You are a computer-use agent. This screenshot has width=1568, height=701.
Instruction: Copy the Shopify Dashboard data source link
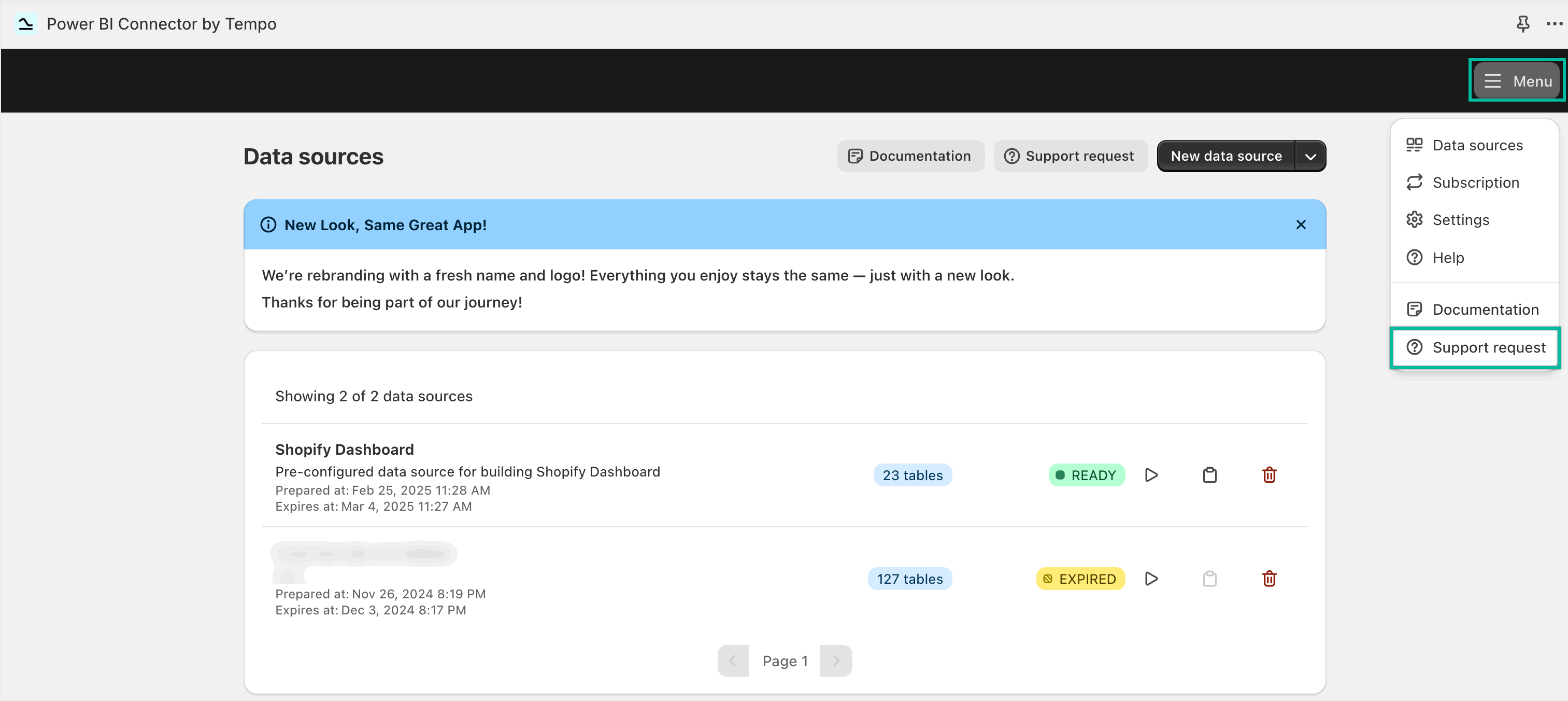click(x=1210, y=475)
